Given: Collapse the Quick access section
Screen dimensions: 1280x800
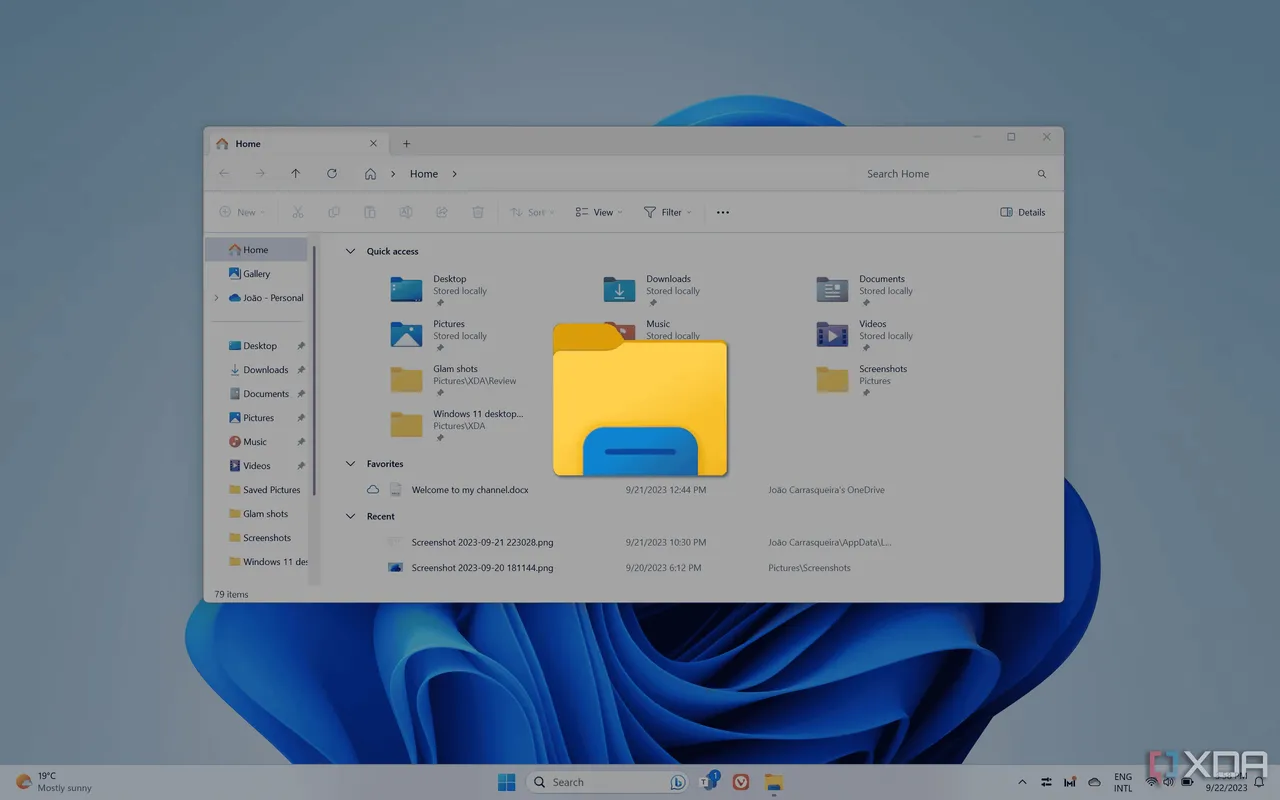Looking at the screenshot, I should coord(350,251).
